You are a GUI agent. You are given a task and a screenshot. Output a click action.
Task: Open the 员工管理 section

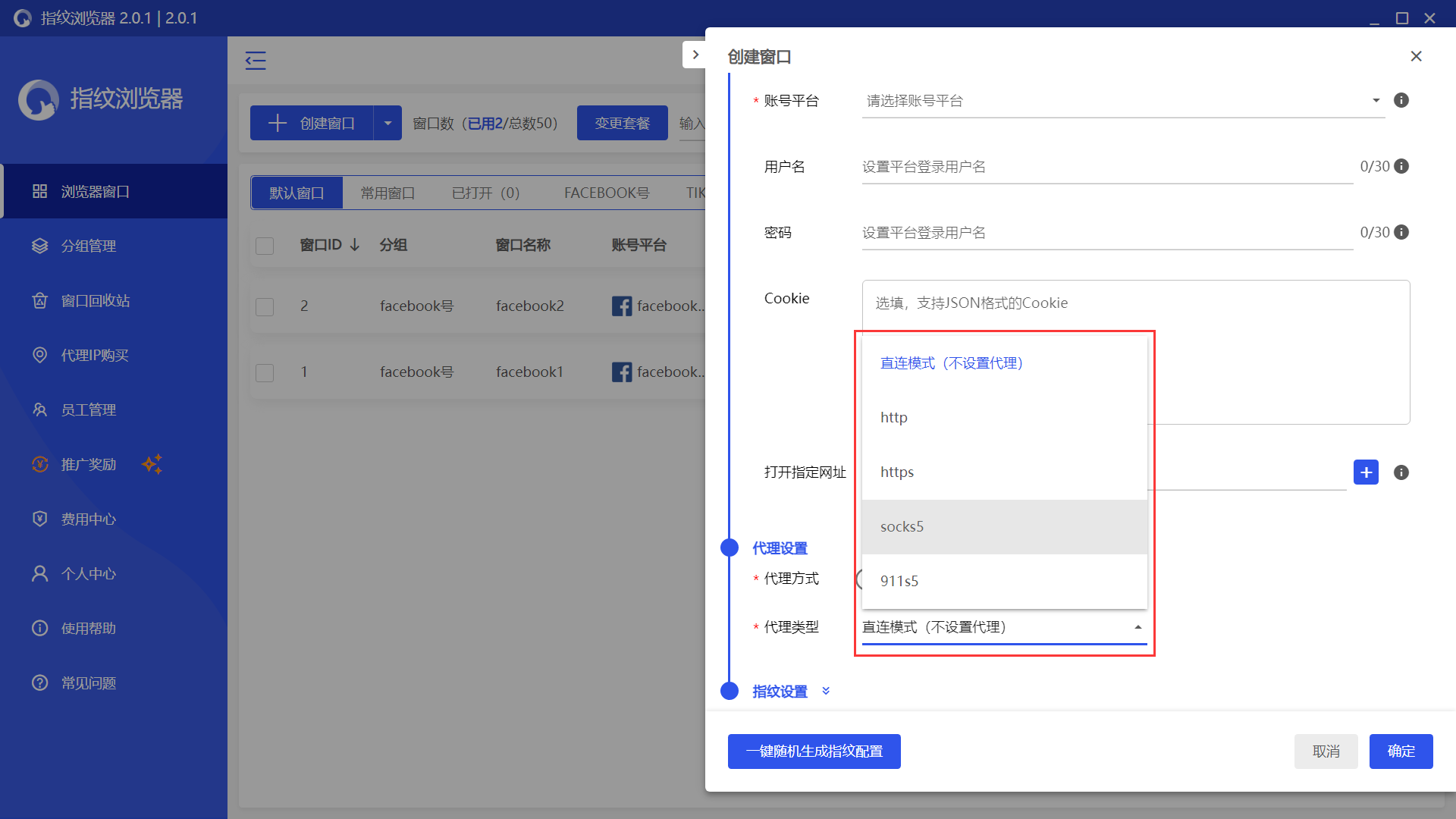[x=89, y=409]
